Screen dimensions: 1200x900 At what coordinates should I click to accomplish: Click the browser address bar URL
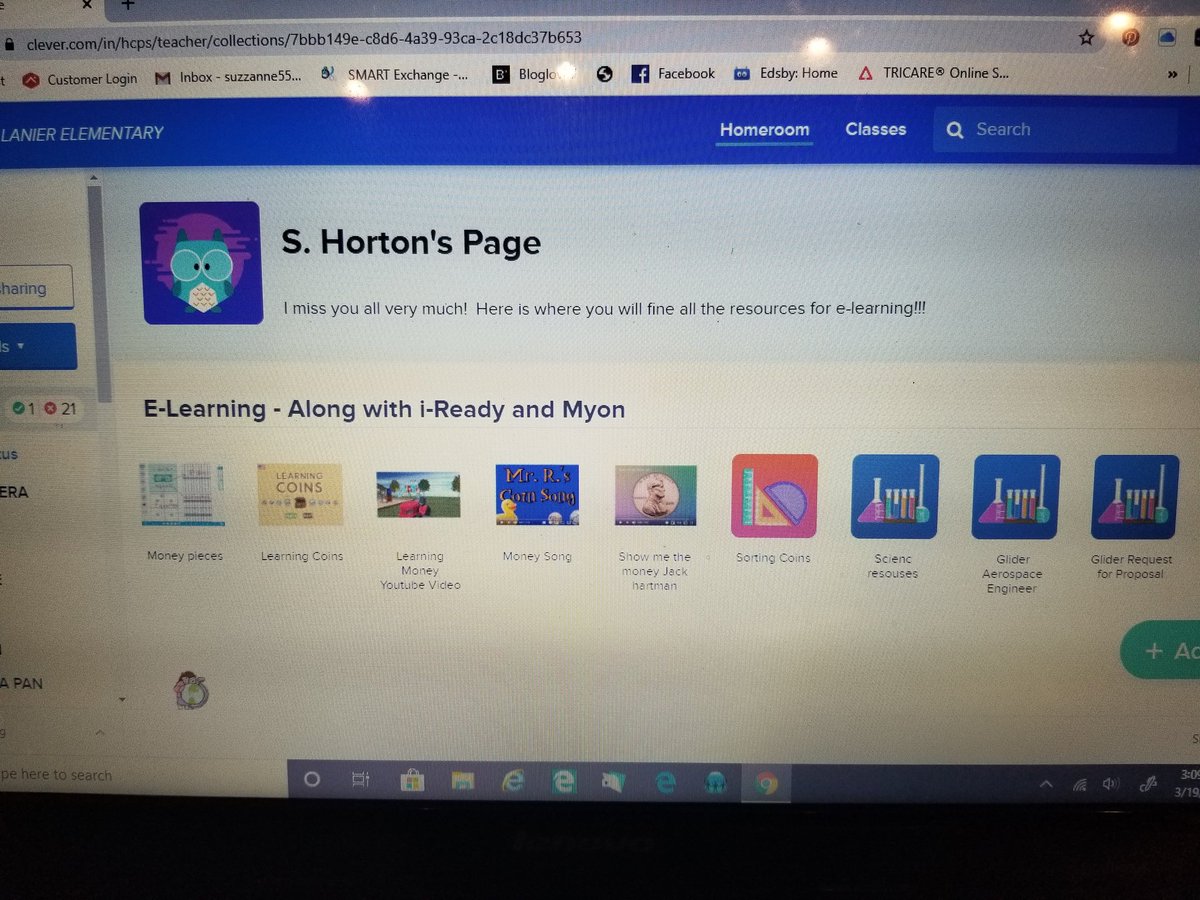(x=303, y=39)
